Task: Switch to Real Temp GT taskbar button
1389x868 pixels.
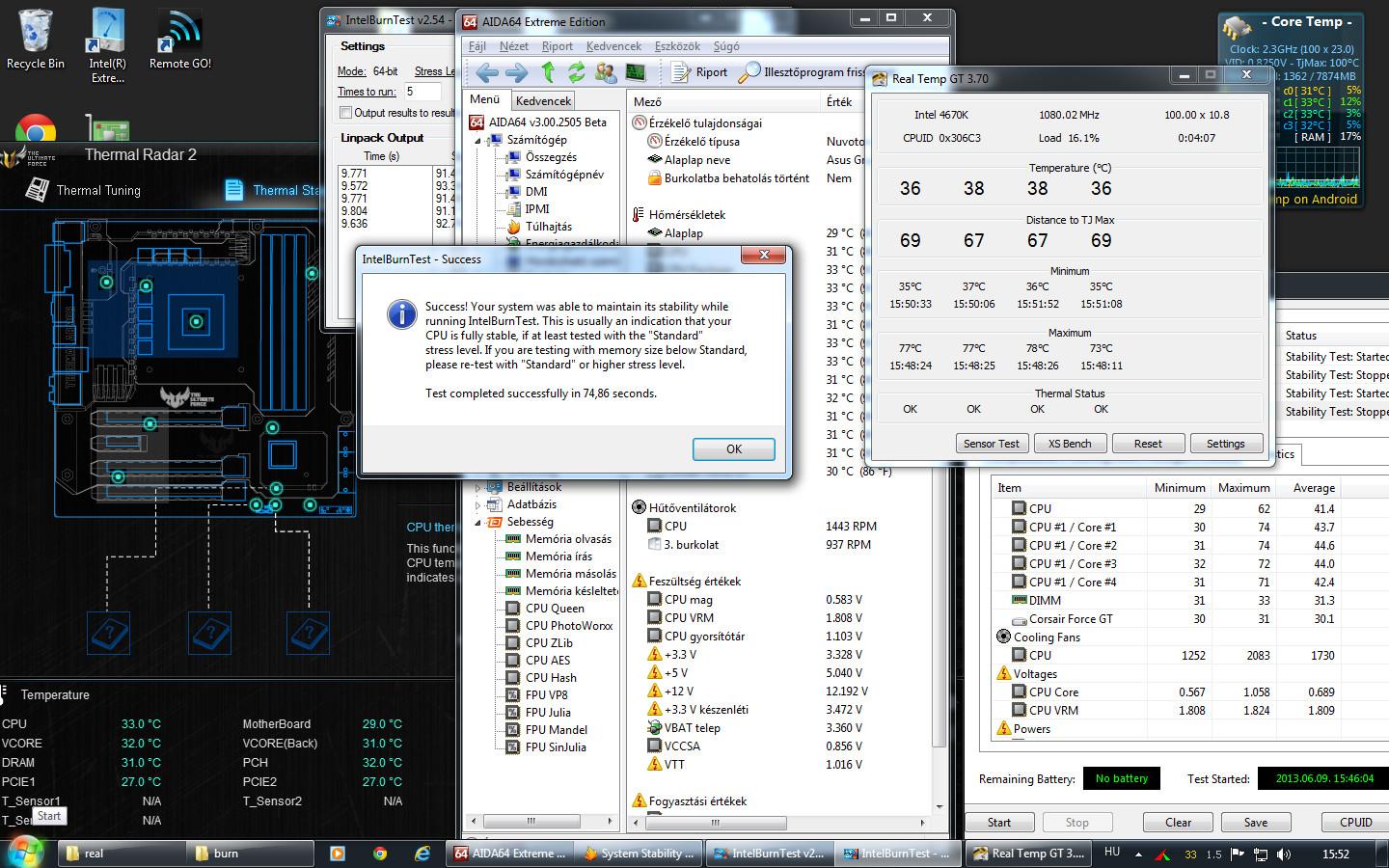Action: pyautogui.click(x=1028, y=854)
